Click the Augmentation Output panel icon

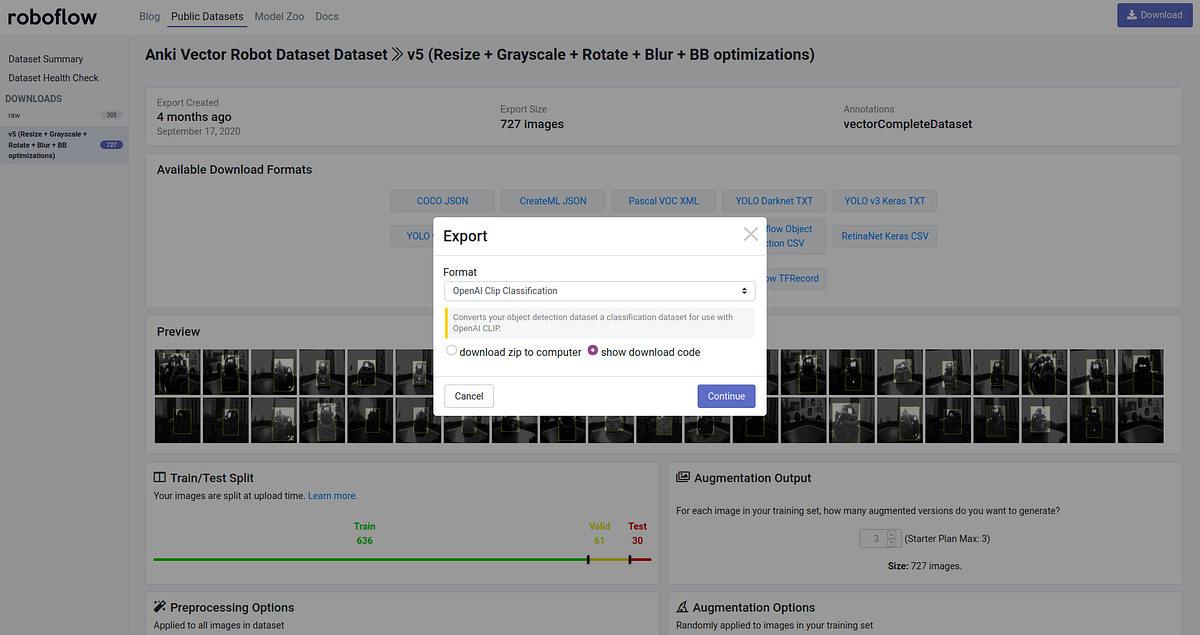coord(683,477)
